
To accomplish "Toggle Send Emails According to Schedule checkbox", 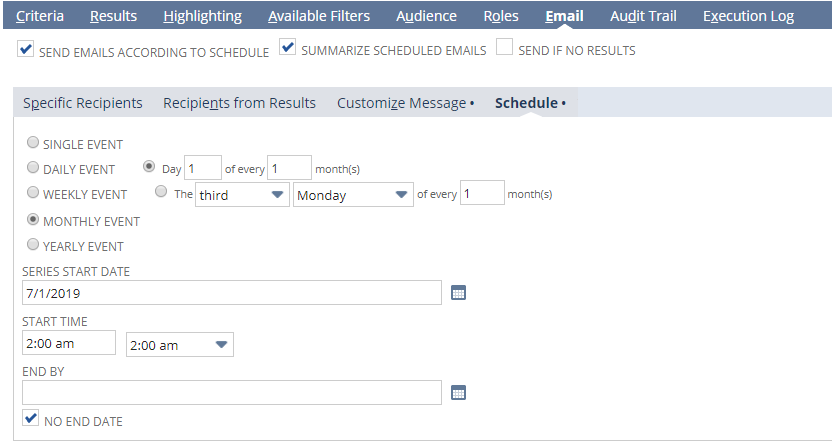I will 26,49.
